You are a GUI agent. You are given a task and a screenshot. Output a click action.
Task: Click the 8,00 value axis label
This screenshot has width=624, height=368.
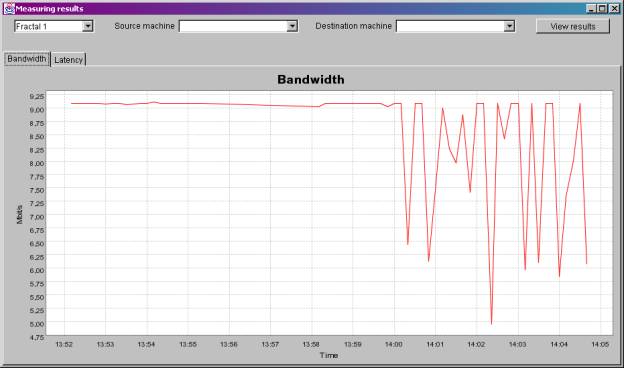pyautogui.click(x=37, y=163)
